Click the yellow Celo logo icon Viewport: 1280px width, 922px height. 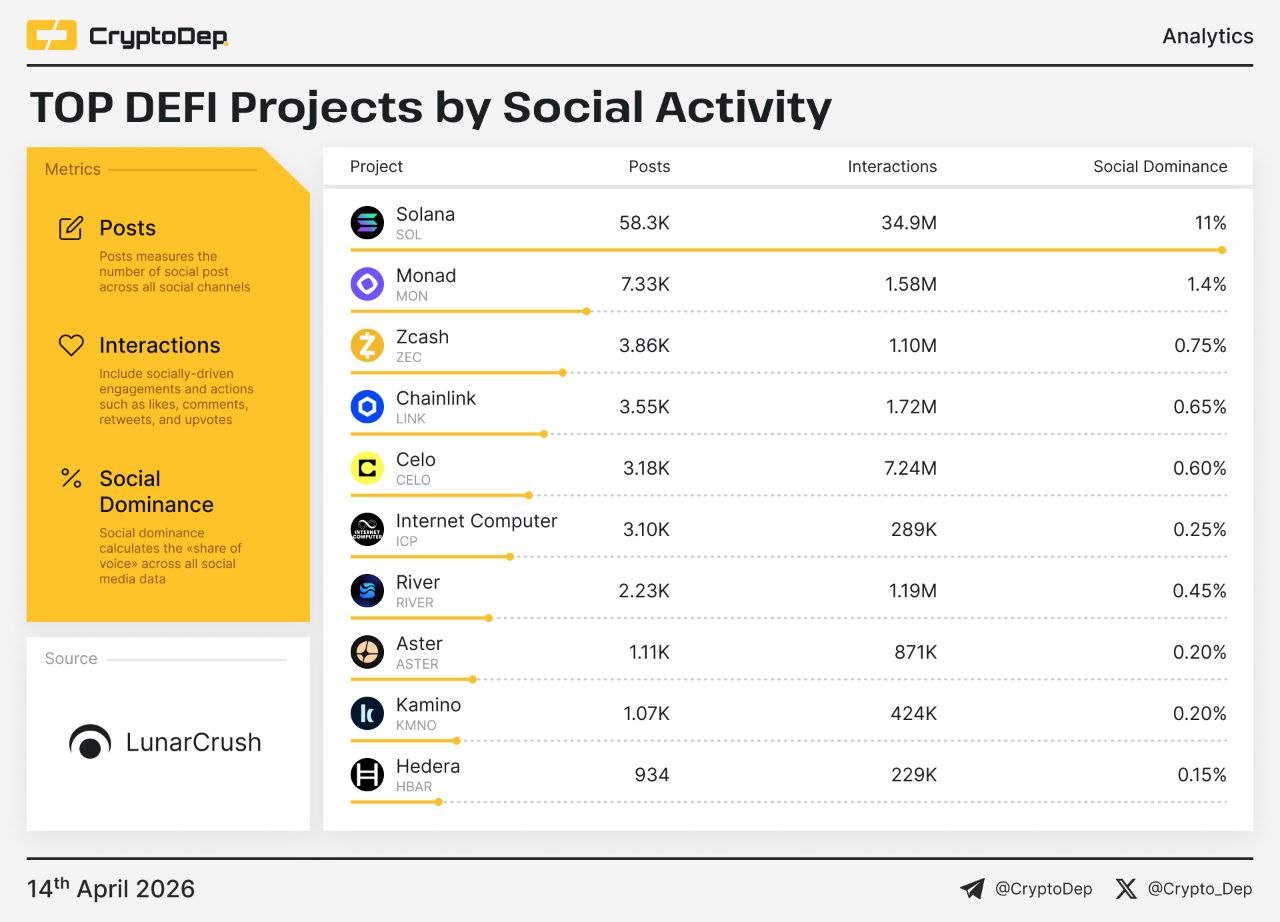pos(367,468)
